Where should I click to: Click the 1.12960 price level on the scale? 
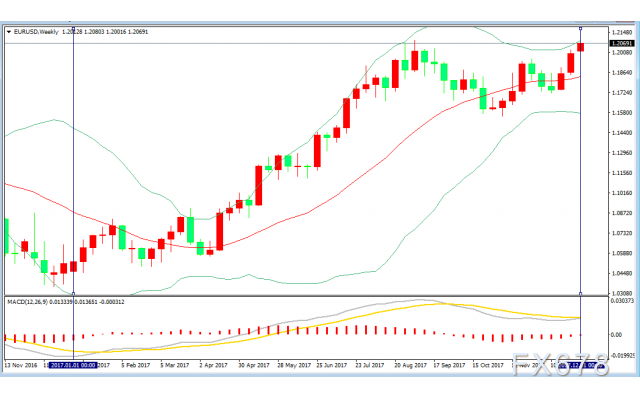point(622,153)
